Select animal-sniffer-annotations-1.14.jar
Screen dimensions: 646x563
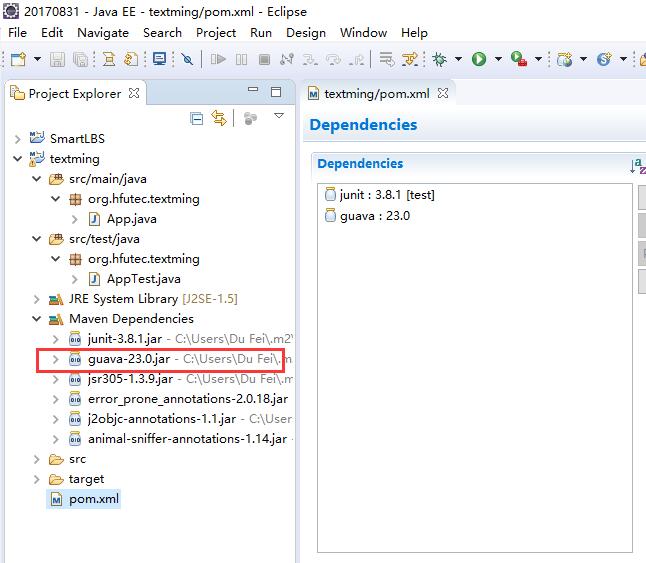click(x=187, y=439)
